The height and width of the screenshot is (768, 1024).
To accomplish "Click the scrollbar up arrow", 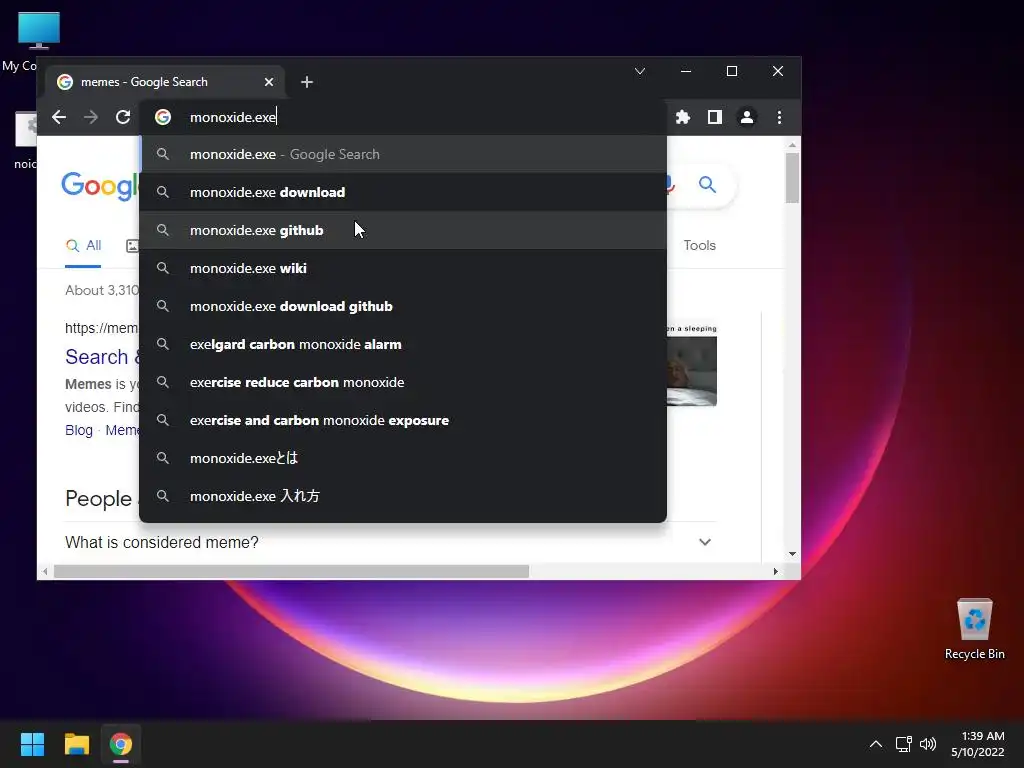I will 792,145.
